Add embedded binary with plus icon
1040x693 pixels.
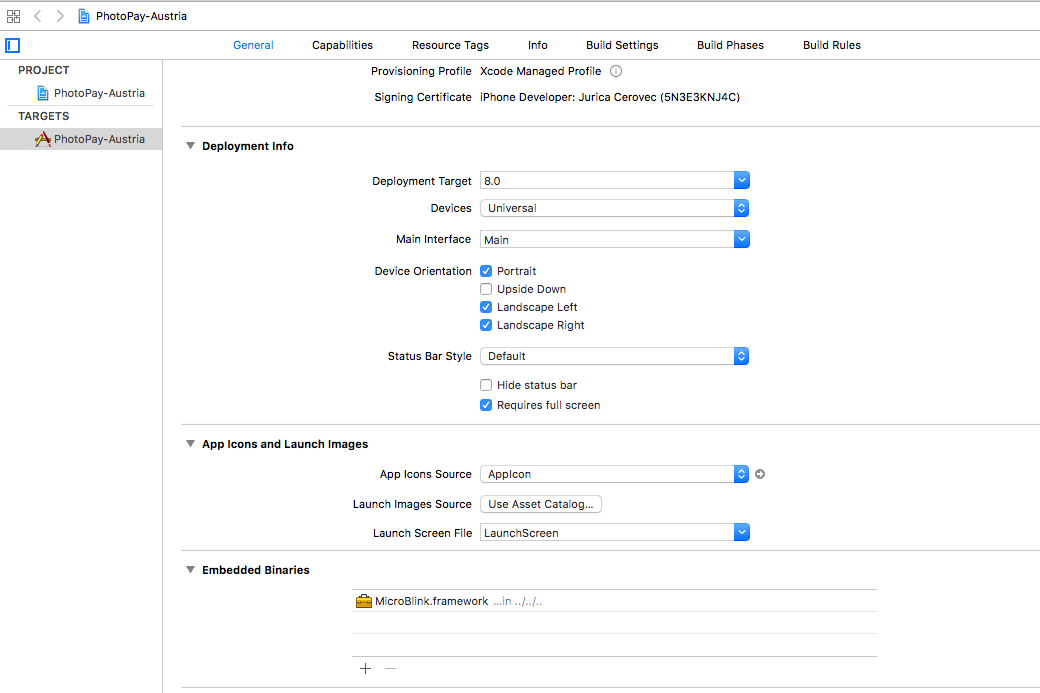click(x=365, y=668)
